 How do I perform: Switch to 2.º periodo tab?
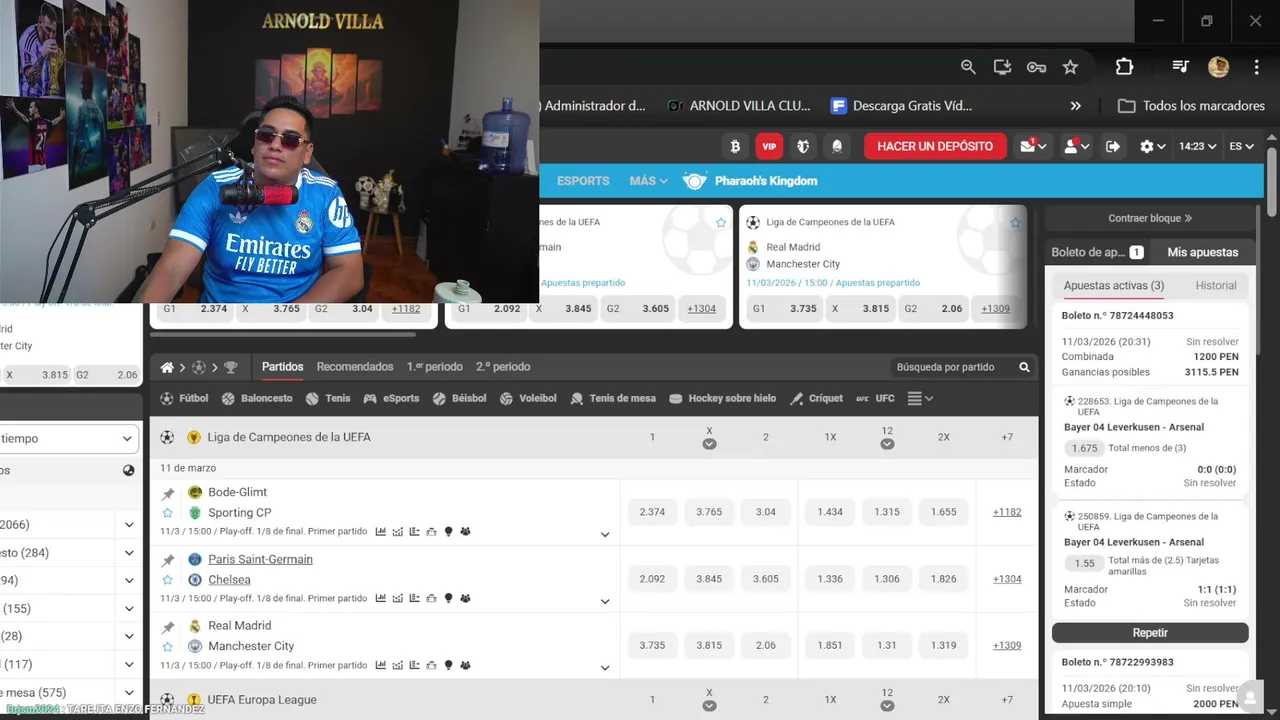503,367
